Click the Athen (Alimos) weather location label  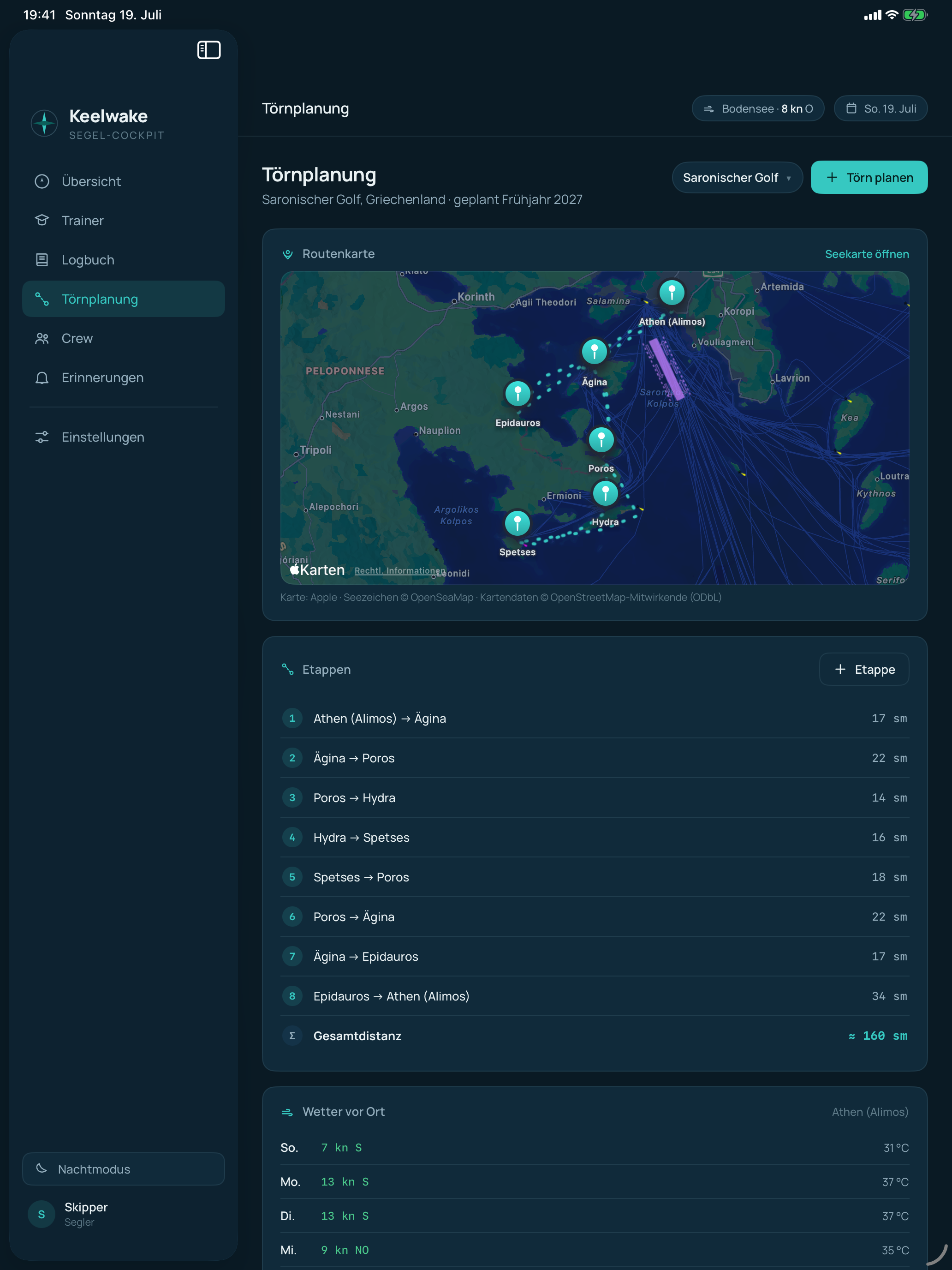pos(870,1112)
